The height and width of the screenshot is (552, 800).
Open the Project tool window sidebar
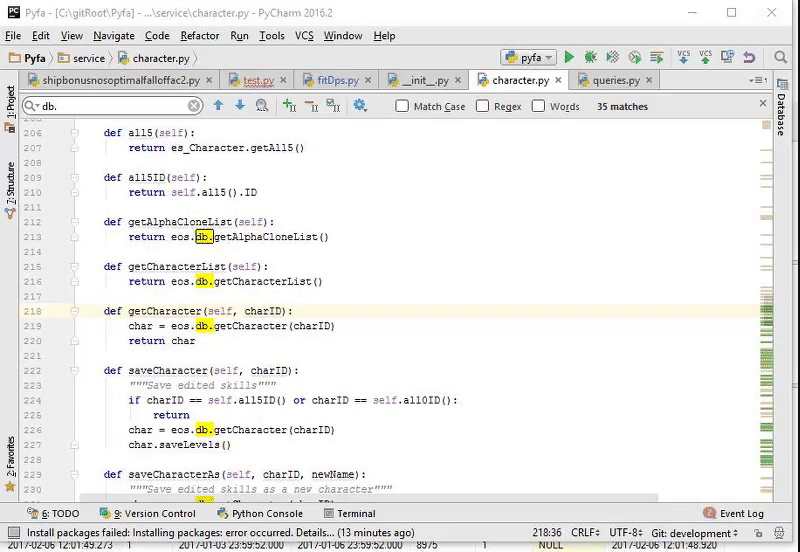click(x=10, y=109)
